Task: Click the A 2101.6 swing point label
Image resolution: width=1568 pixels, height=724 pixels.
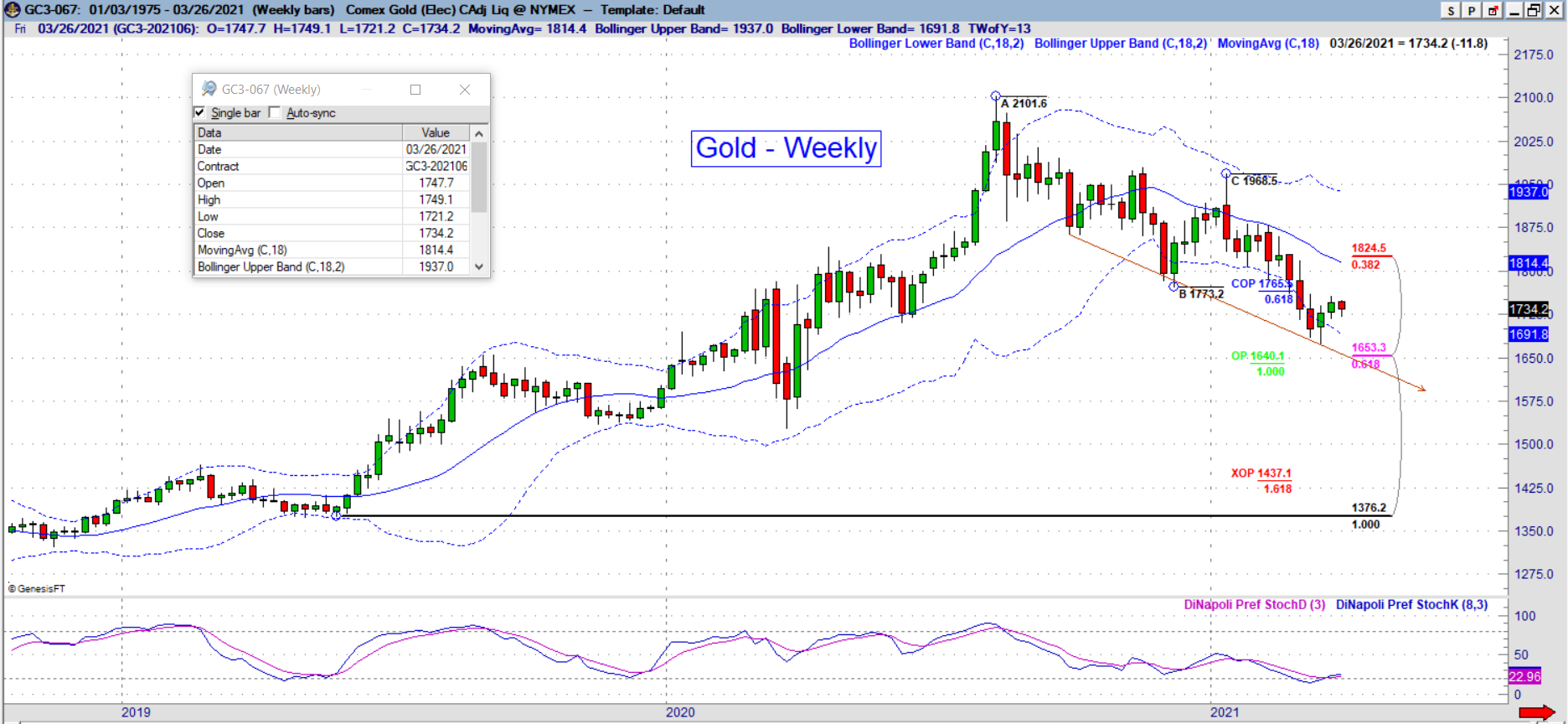Action: pos(1024,103)
